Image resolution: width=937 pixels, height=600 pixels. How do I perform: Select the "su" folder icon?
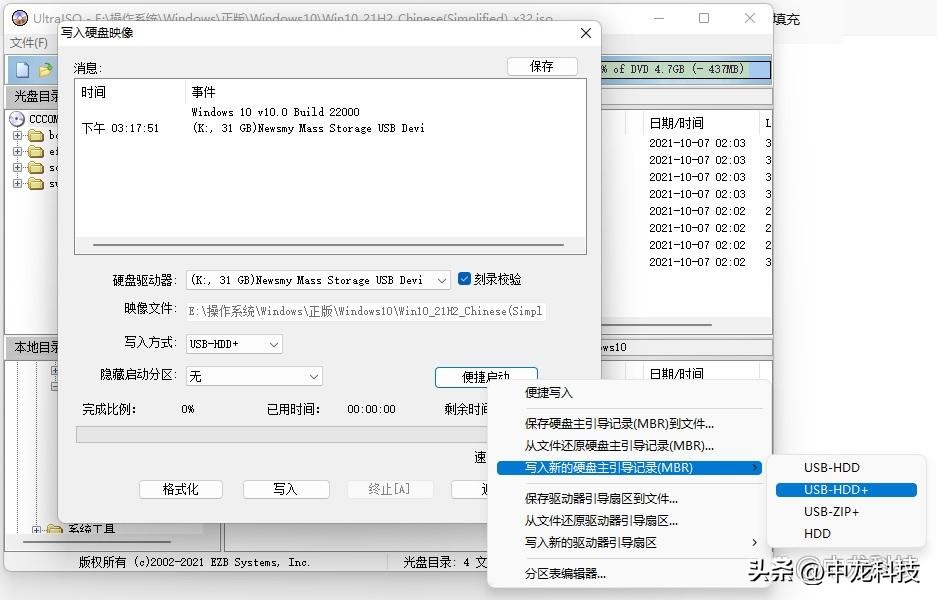(36, 184)
